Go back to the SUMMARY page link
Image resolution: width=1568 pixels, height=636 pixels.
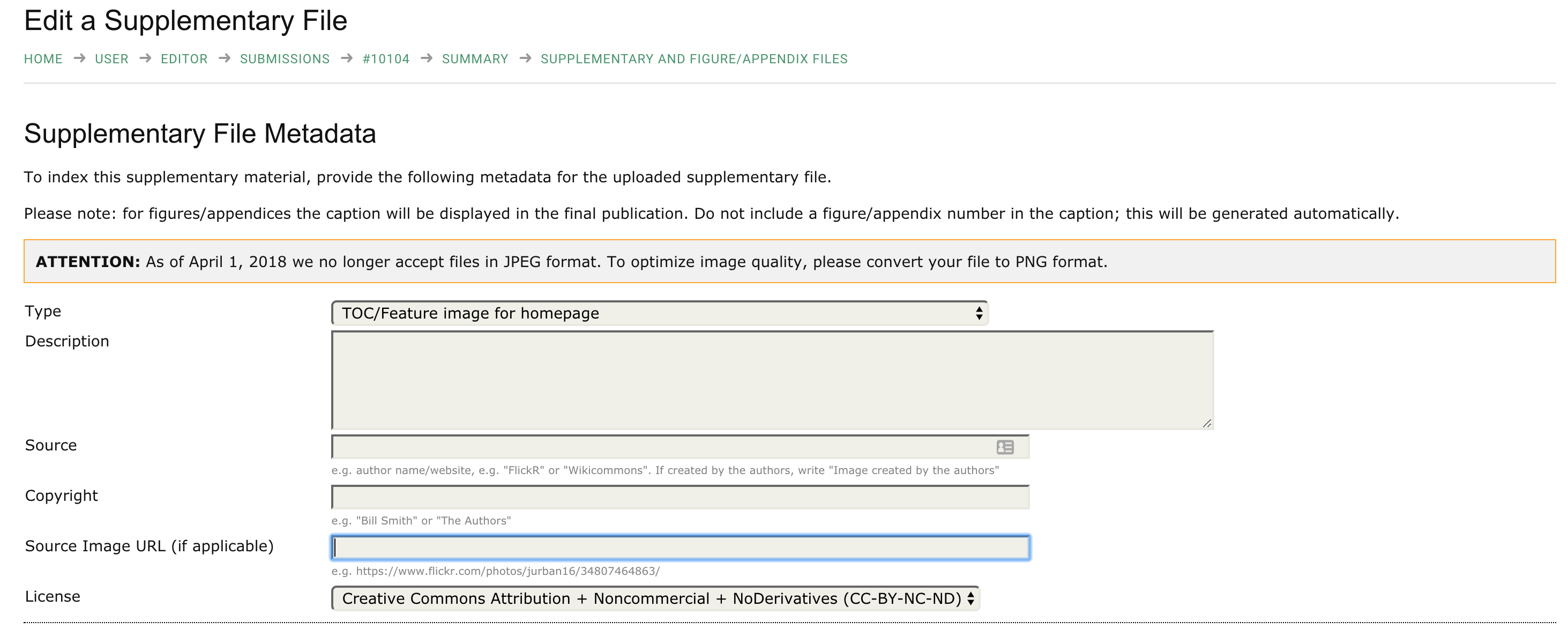pyautogui.click(x=475, y=59)
